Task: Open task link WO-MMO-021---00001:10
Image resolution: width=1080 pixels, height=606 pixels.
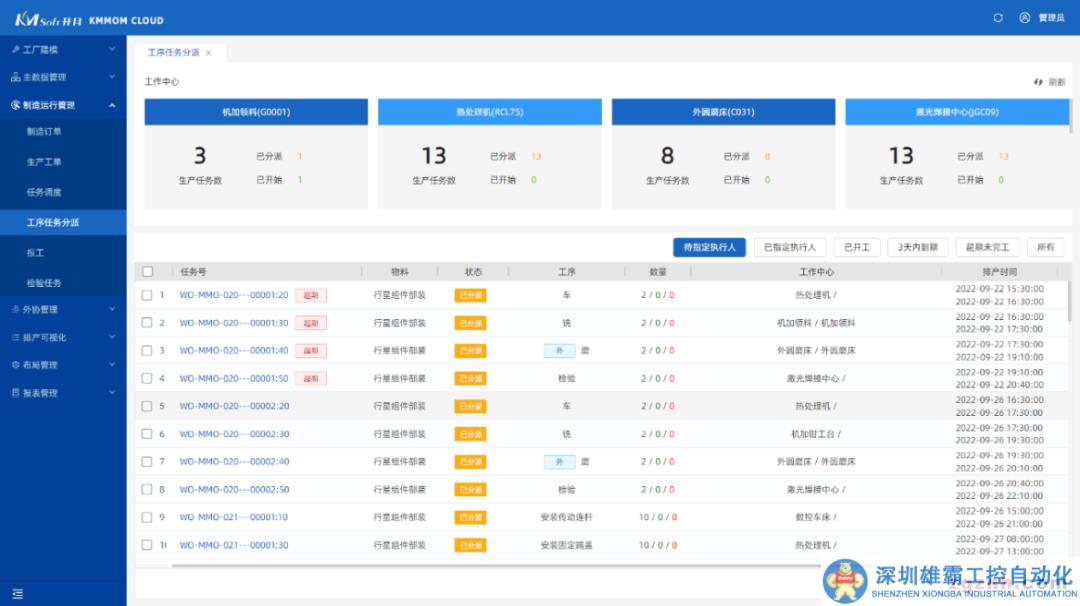Action: point(234,517)
